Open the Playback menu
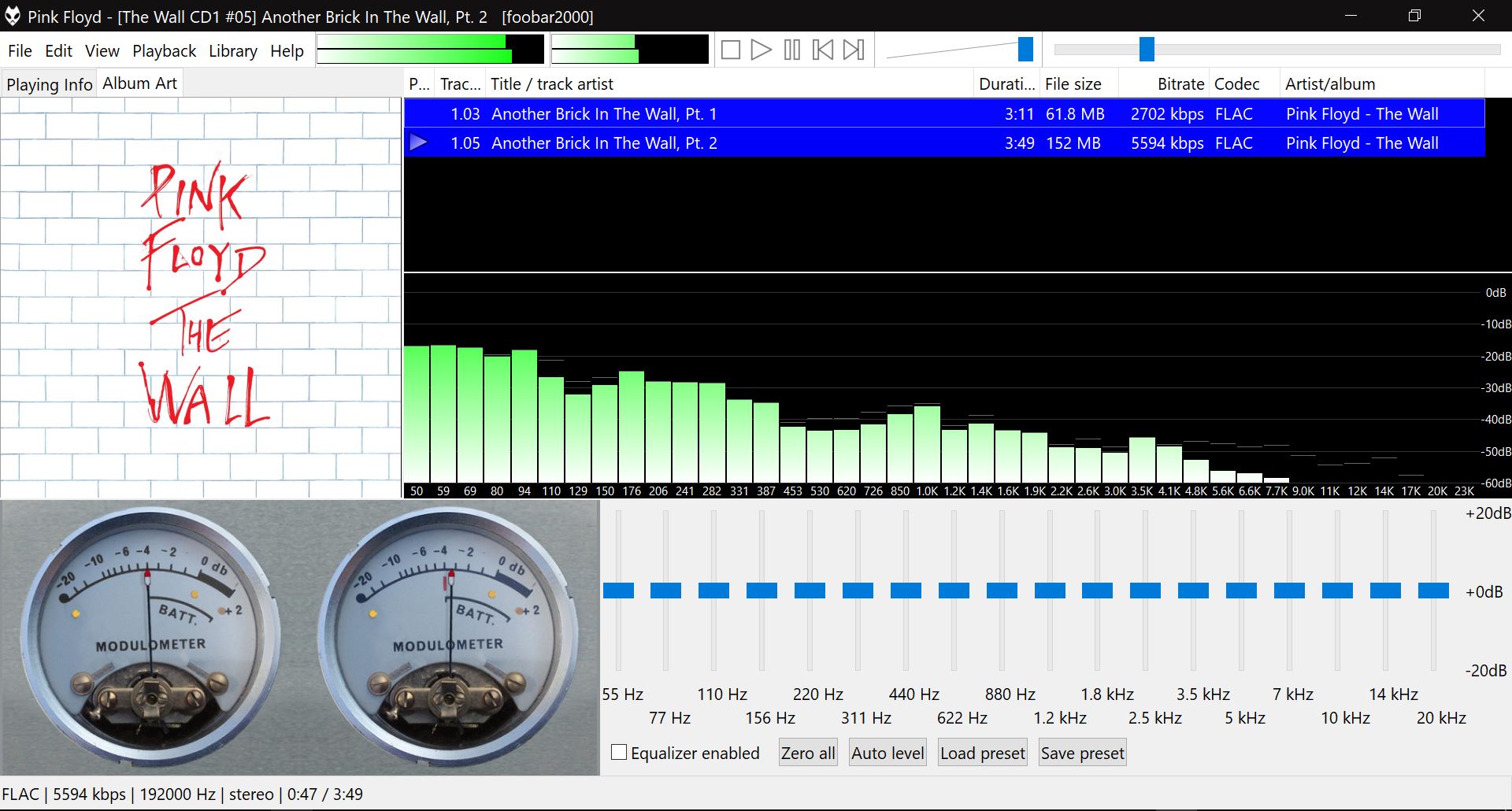 pyautogui.click(x=164, y=51)
